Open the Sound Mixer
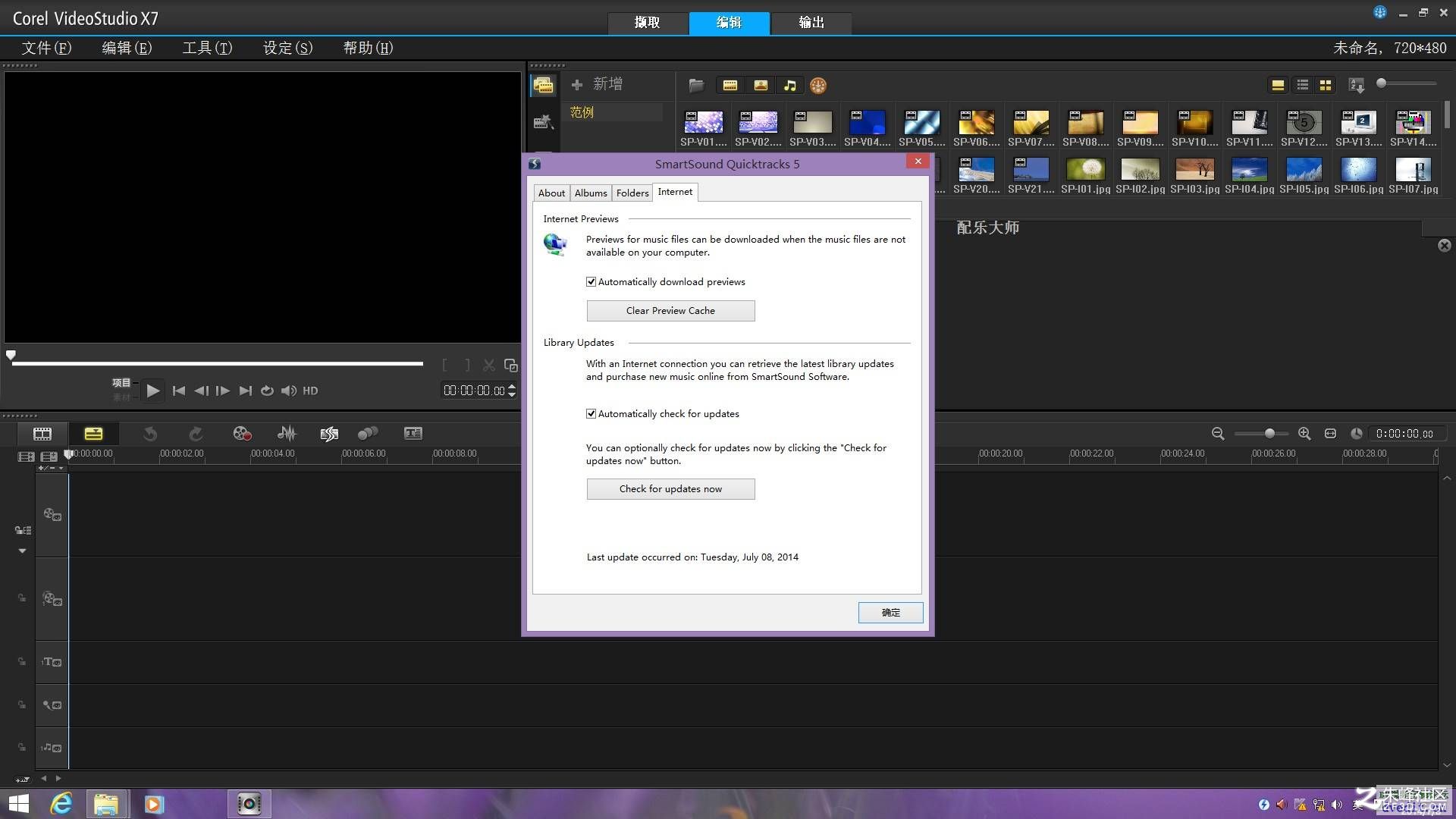 point(287,434)
